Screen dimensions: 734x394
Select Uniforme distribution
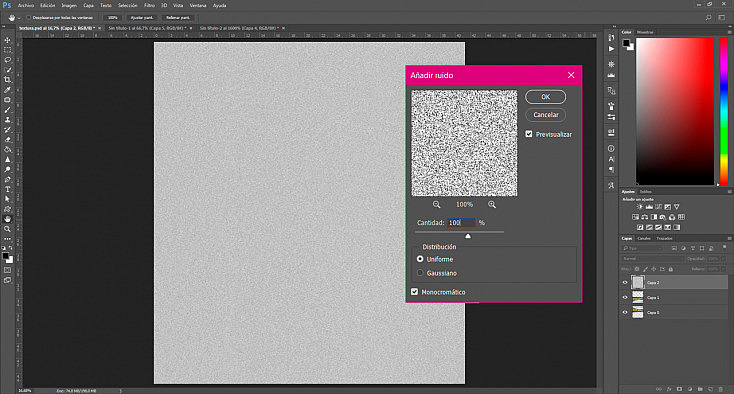(x=420, y=259)
